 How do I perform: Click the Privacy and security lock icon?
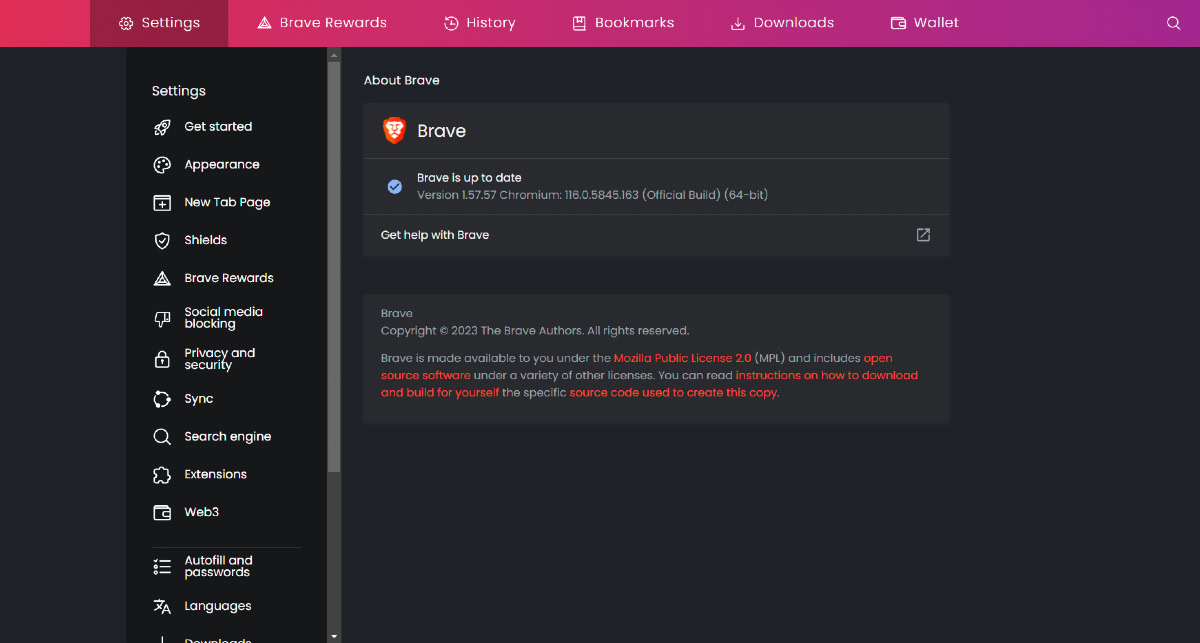(162, 360)
